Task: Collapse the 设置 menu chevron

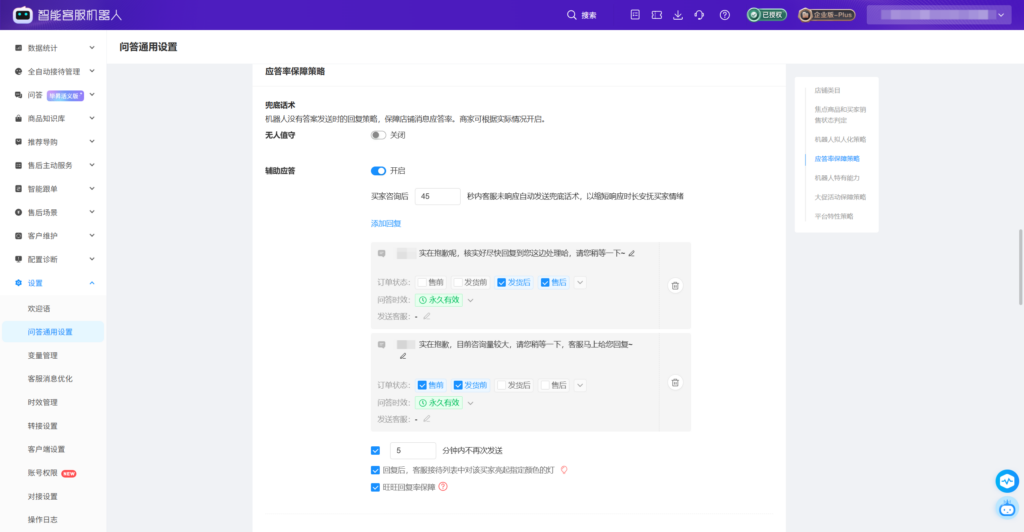Action: pyautogui.click(x=92, y=283)
